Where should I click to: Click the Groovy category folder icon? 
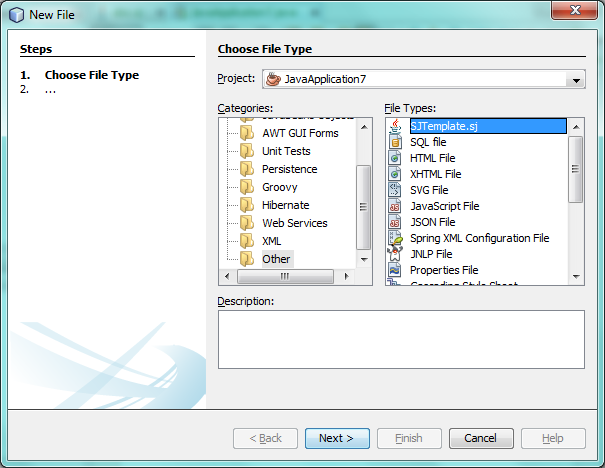(246, 187)
